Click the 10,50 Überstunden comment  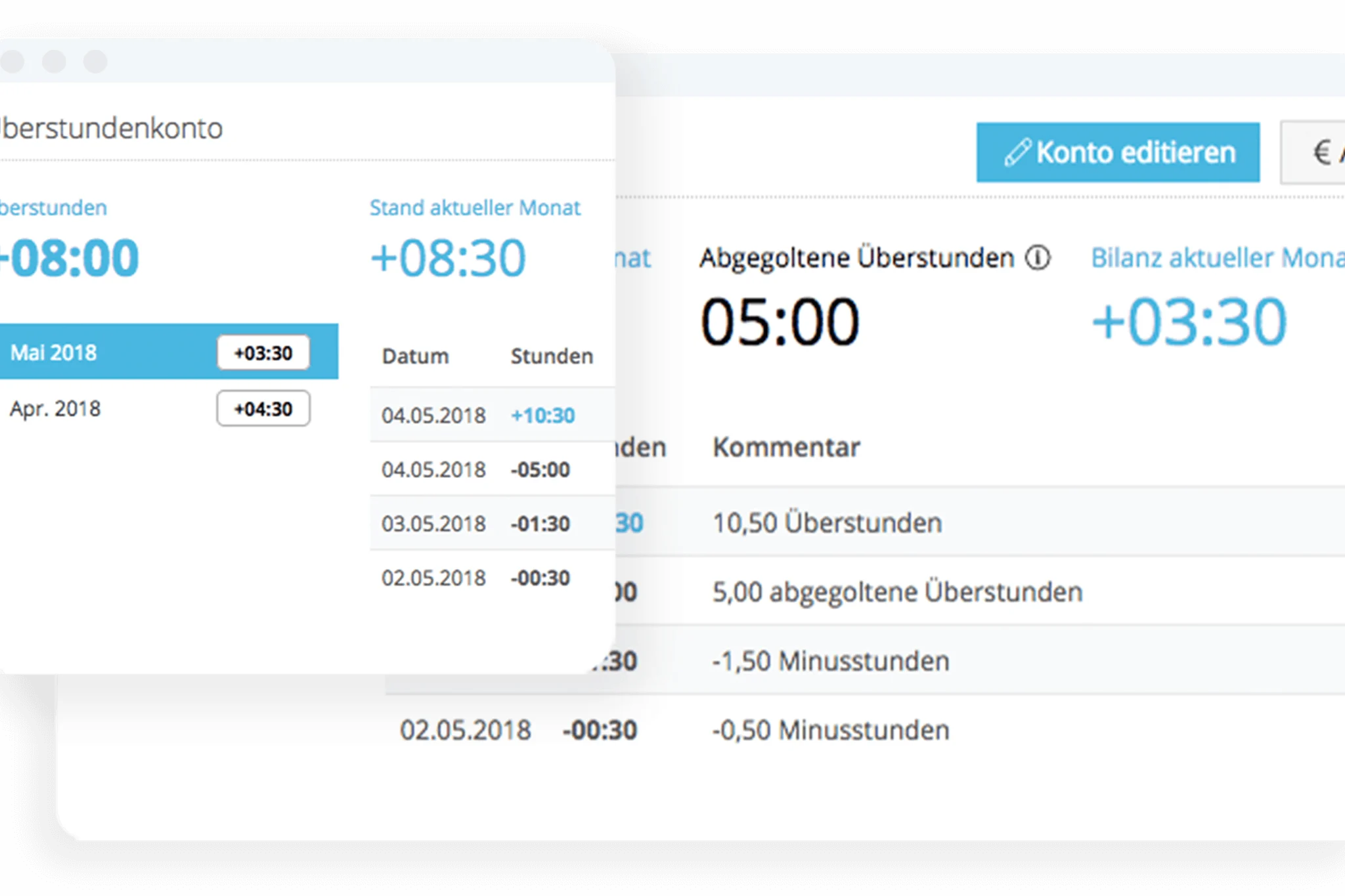827,523
